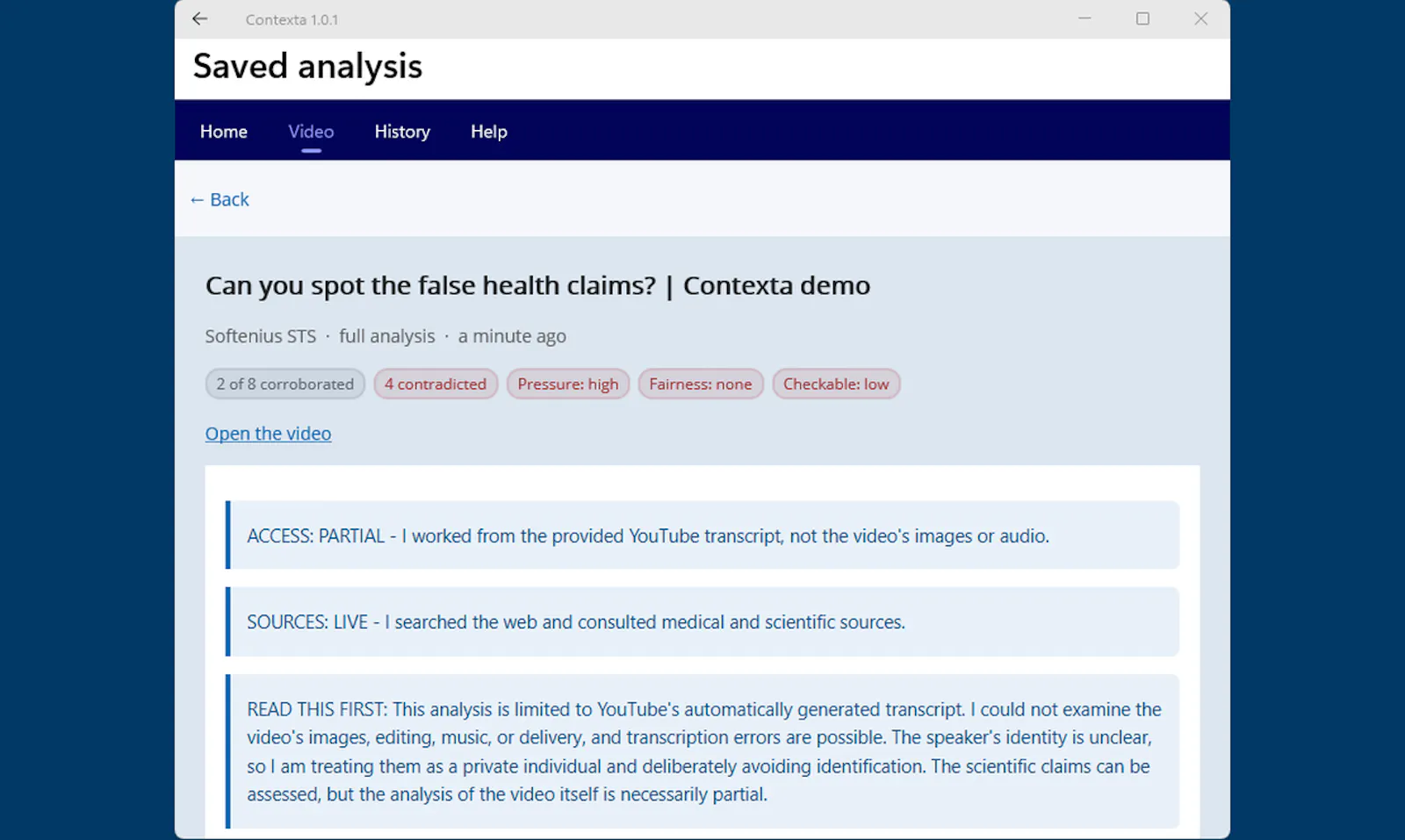This screenshot has height=840, width=1405.
Task: Open the History tab
Action: (402, 132)
